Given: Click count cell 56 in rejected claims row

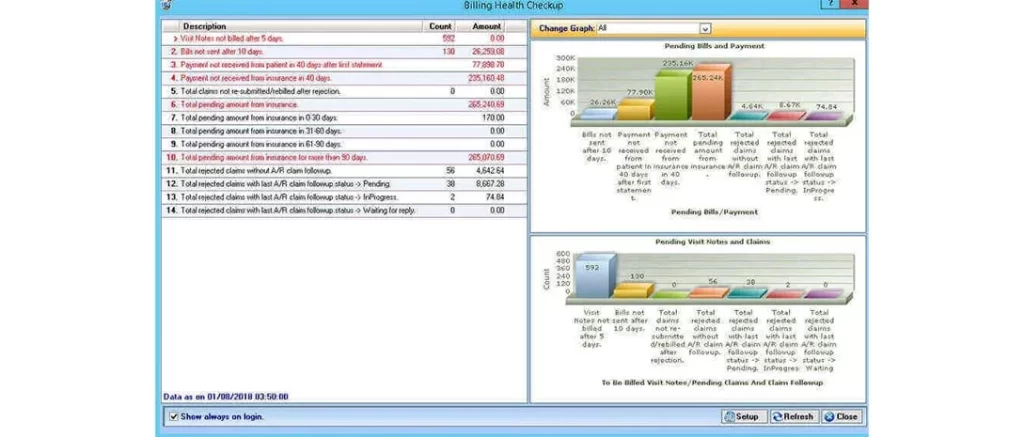Looking at the screenshot, I should [x=451, y=170].
